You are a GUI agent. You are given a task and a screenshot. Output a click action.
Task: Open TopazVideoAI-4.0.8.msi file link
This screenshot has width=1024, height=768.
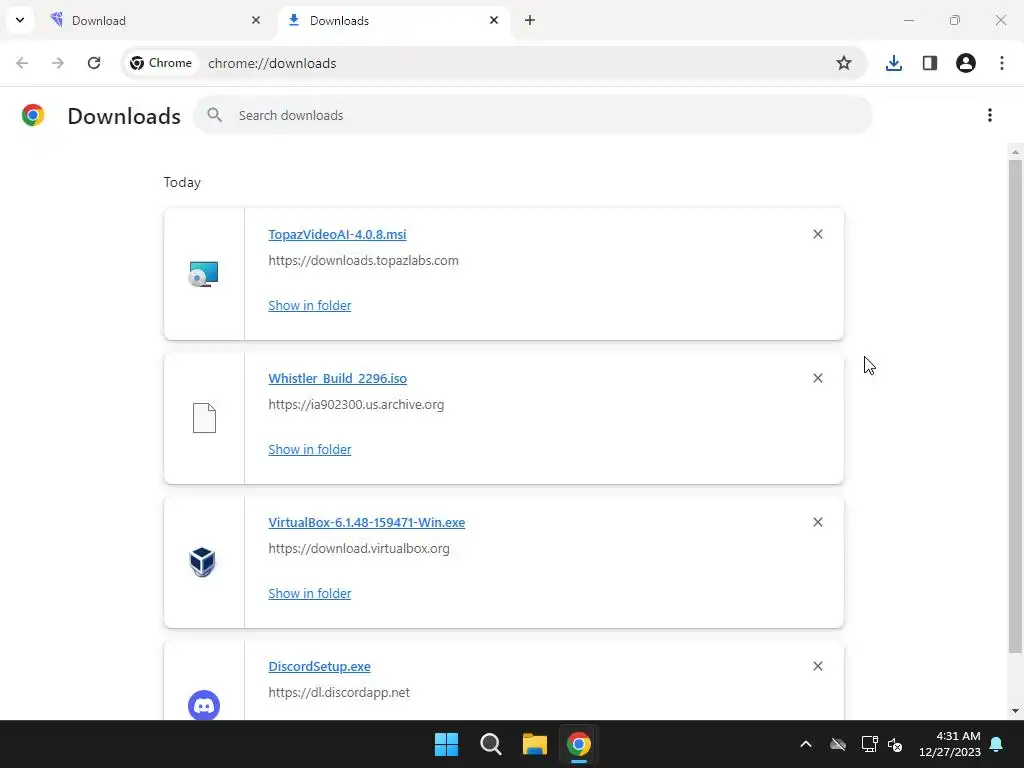[337, 234]
